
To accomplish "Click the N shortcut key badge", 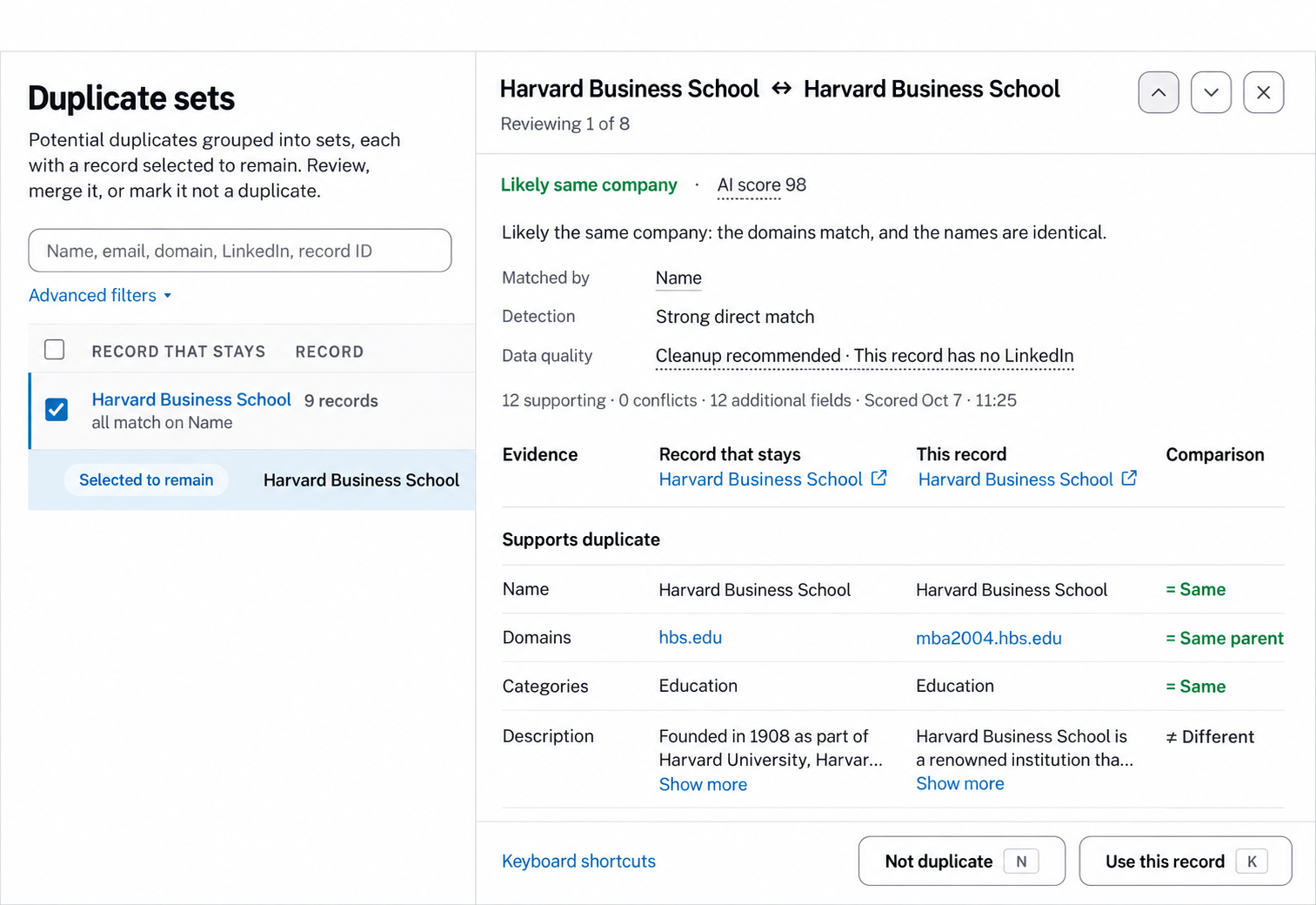I will 1021,861.
